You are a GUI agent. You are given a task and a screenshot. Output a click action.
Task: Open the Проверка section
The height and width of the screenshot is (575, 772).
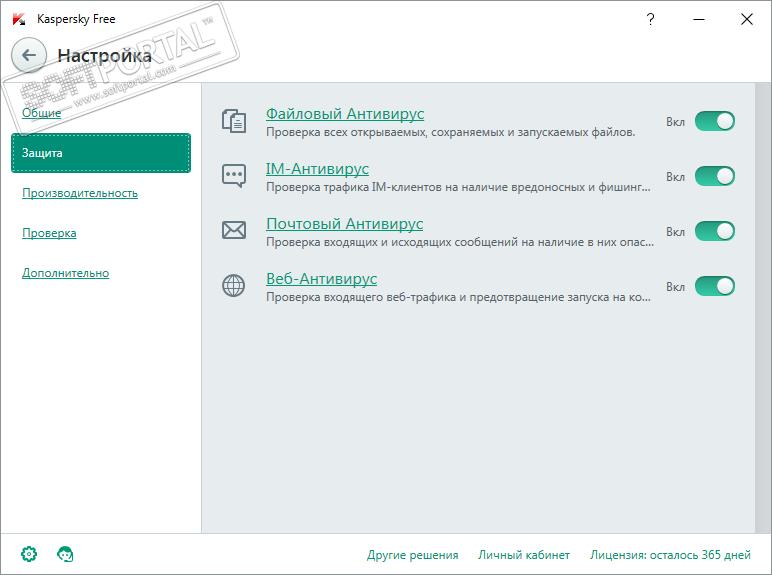[x=49, y=233]
